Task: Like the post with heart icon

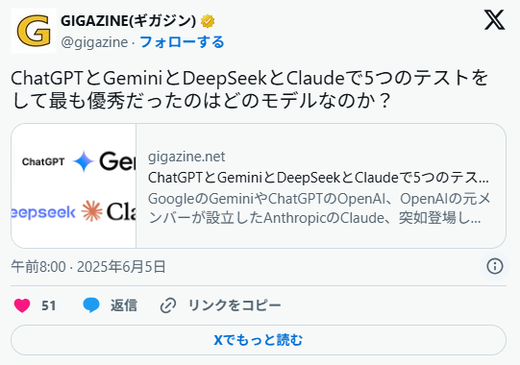Action: coord(22,305)
